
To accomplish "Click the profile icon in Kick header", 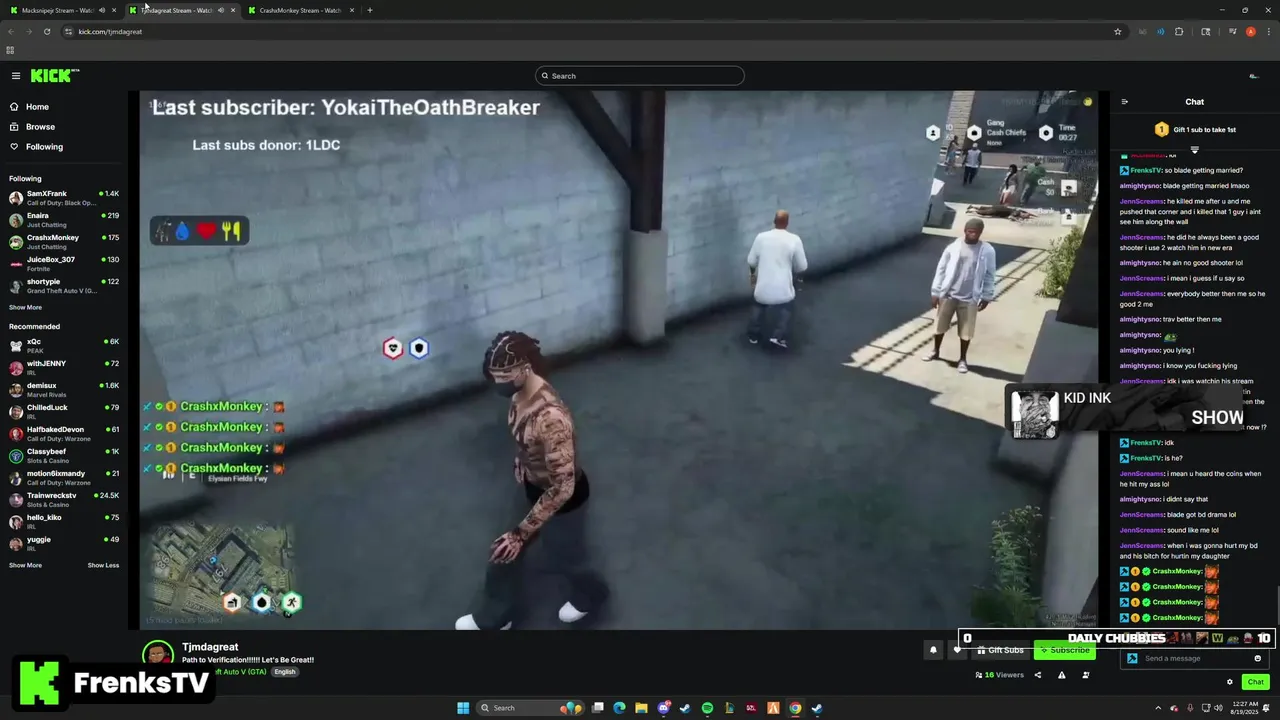I will tap(1254, 76).
